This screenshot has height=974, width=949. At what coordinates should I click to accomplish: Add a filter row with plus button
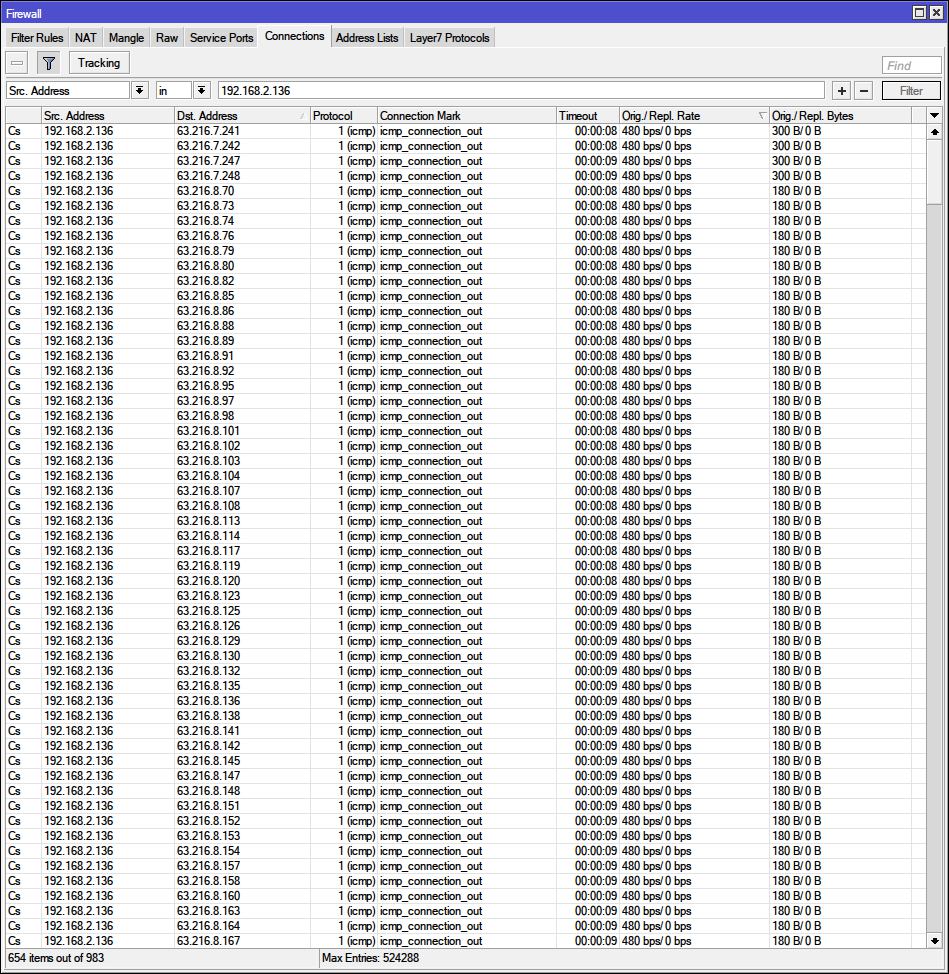click(842, 91)
